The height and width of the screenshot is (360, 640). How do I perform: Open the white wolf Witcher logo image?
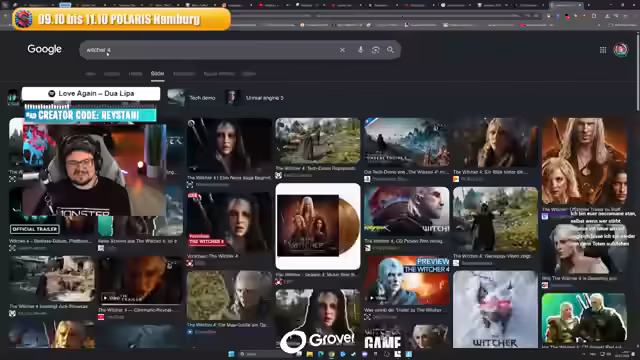(x=495, y=309)
